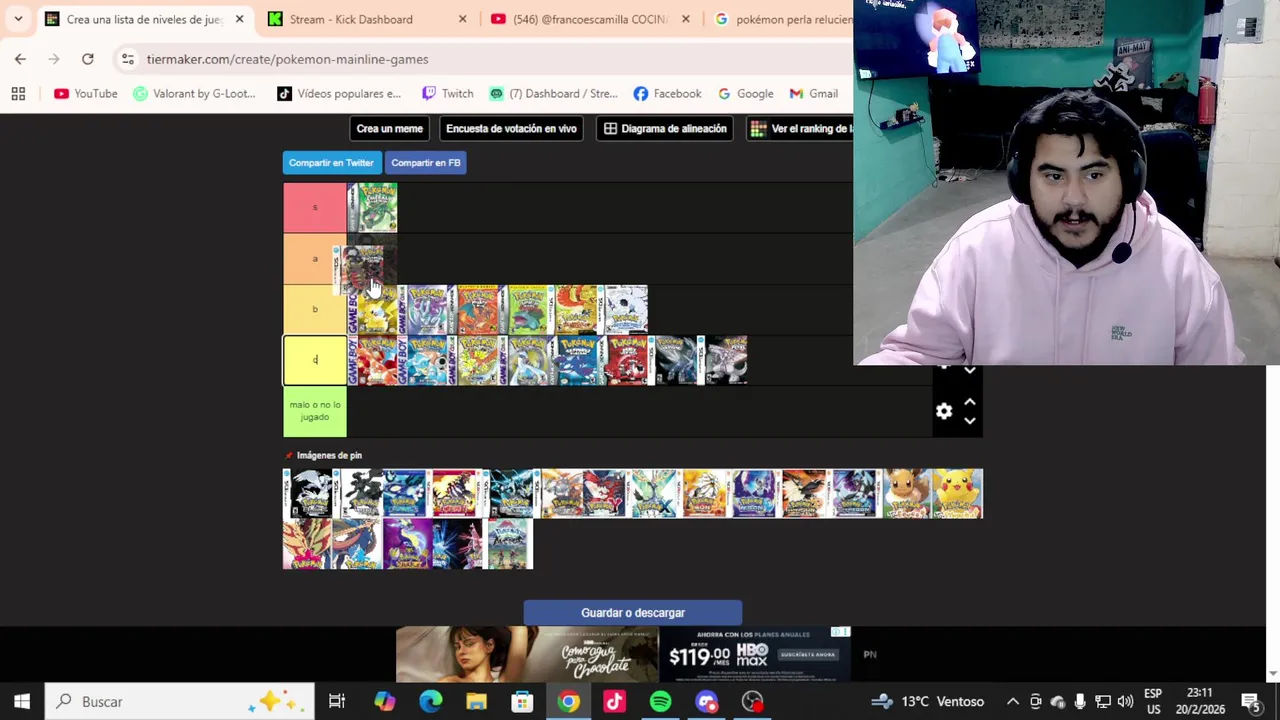Close the 'Crea una lista de niveles' tab
Screen dimensions: 1280x720
pos(239,19)
